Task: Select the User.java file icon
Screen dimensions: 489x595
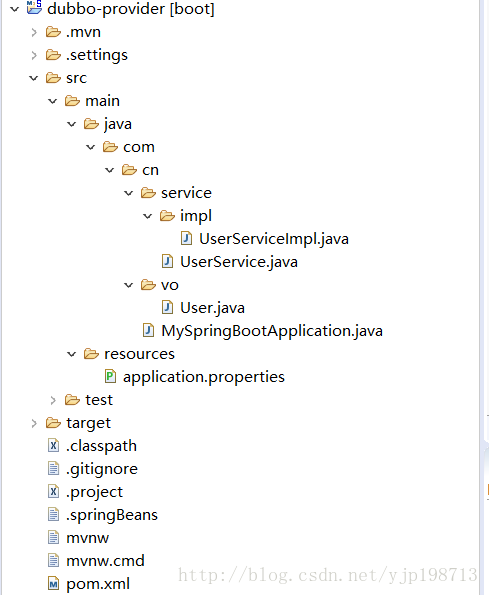Action: [167, 307]
